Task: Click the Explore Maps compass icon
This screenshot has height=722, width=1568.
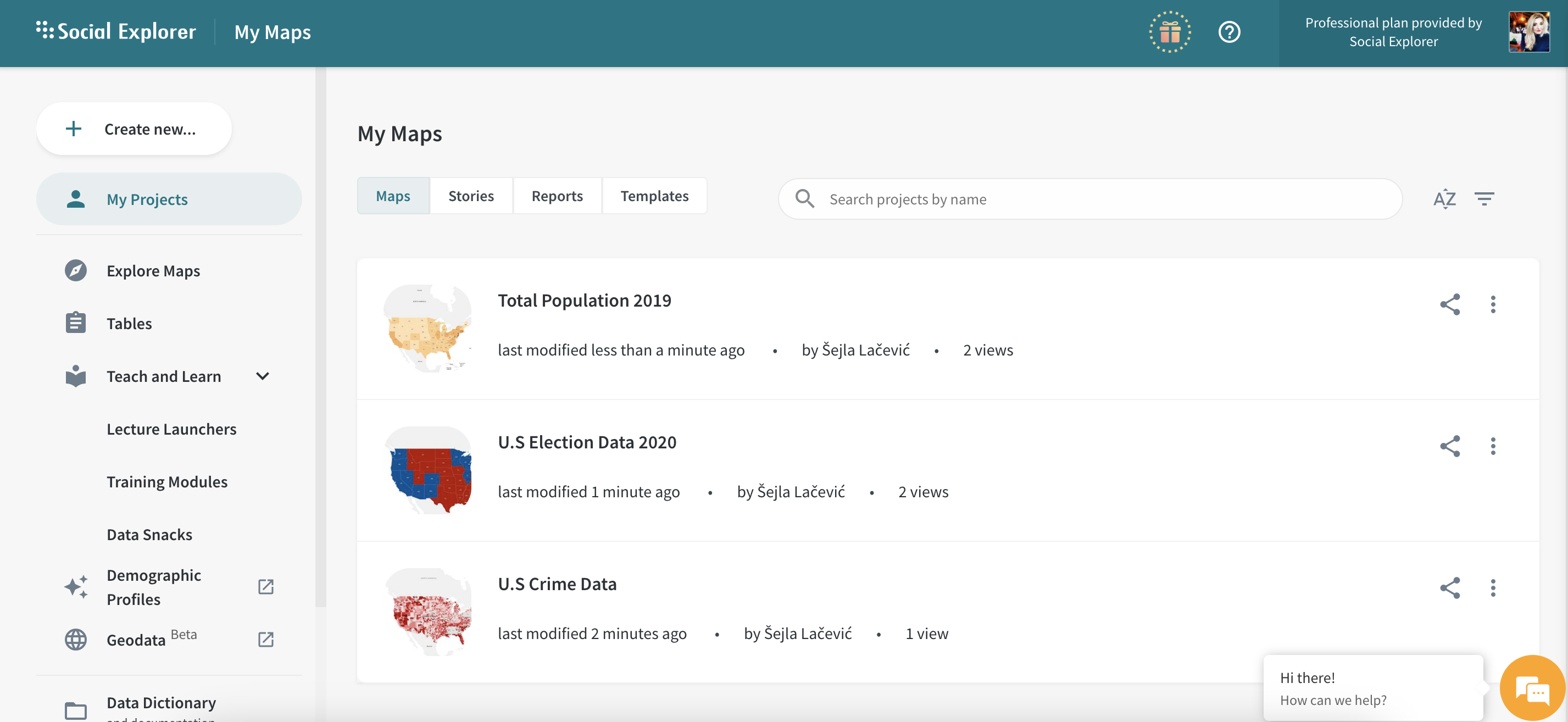Action: click(76, 271)
